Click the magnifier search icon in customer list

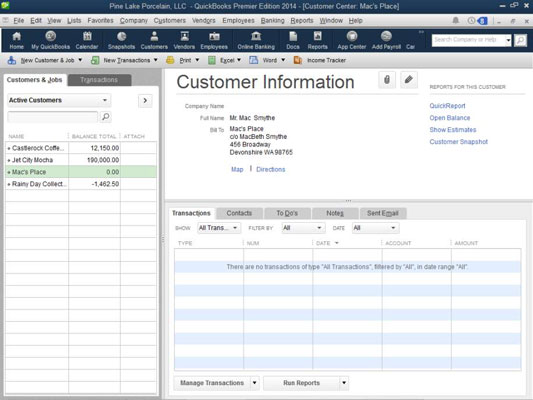coord(106,117)
